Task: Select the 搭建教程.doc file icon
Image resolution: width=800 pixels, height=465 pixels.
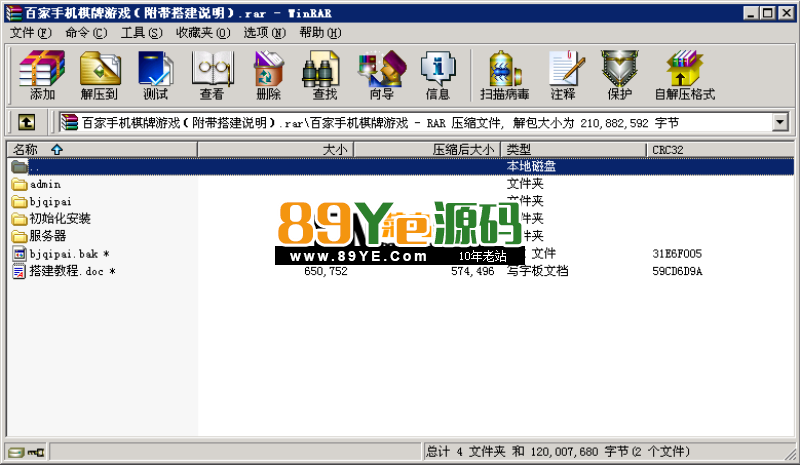Action: (x=19, y=271)
